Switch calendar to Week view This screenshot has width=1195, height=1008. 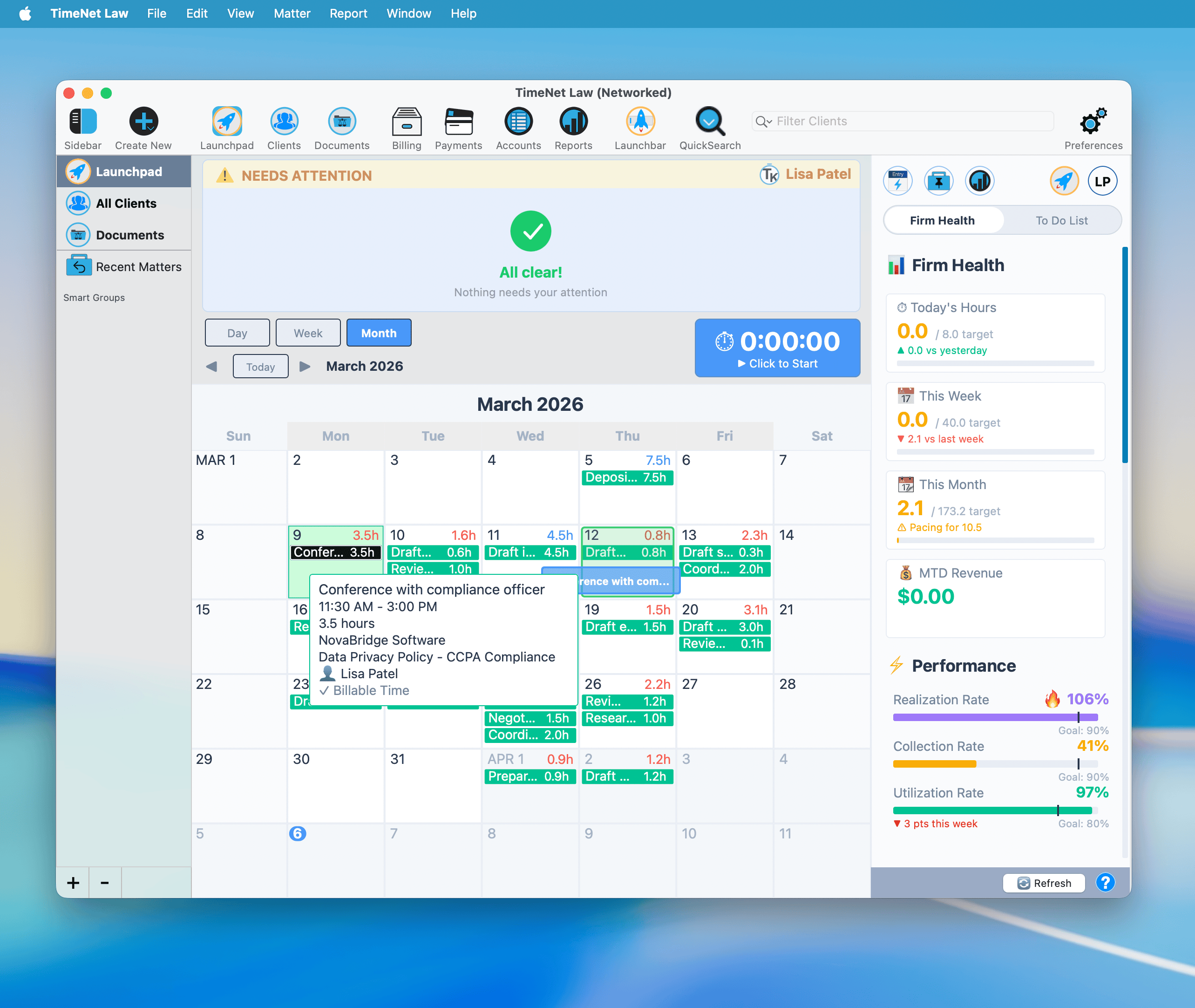point(308,333)
